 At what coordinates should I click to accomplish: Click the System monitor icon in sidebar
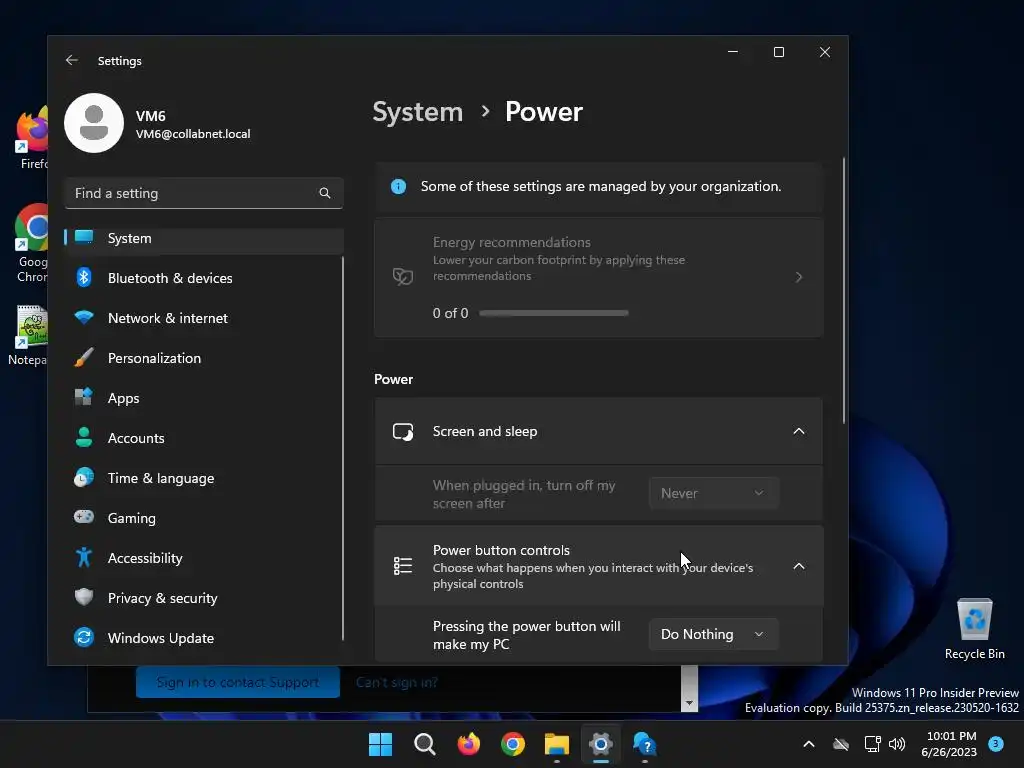[x=84, y=237]
